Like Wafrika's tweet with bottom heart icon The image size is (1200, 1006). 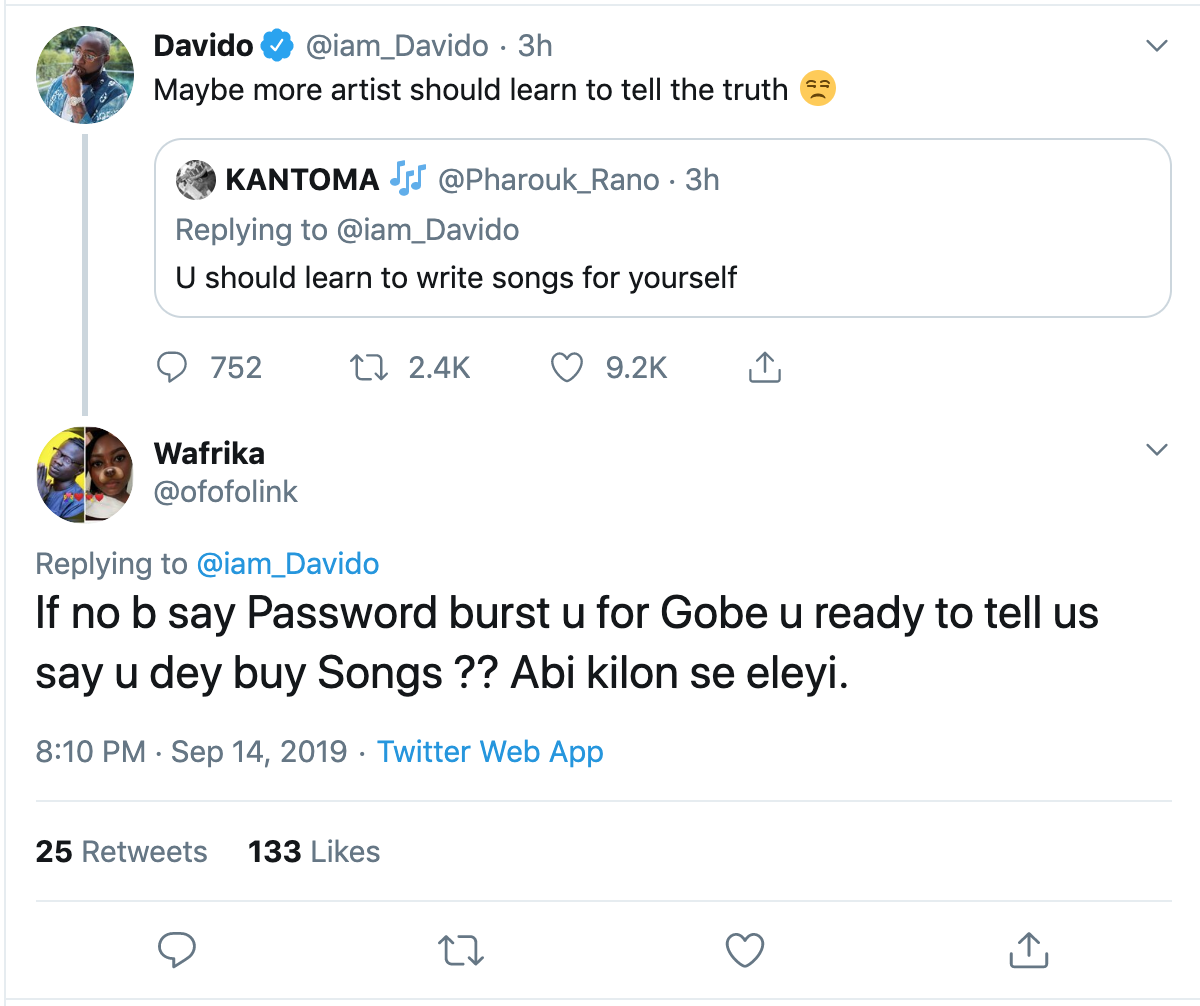click(x=744, y=948)
